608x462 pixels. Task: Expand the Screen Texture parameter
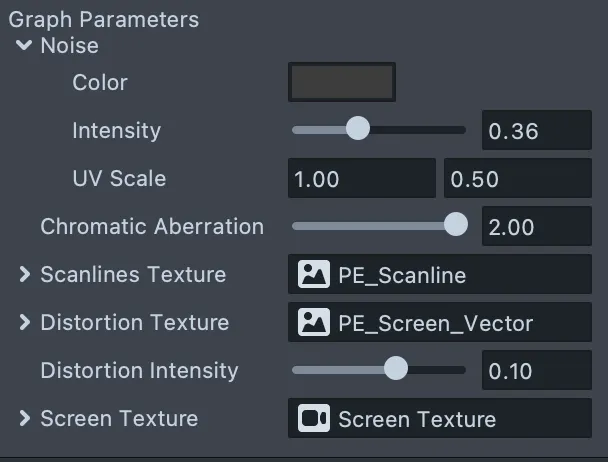click(24, 418)
